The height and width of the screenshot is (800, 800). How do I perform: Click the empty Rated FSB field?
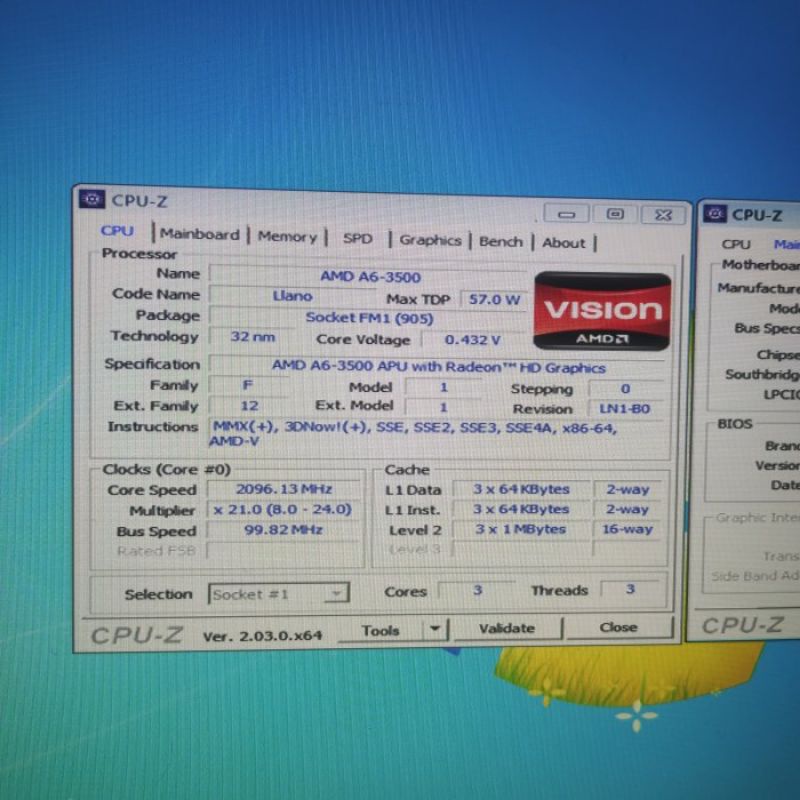click(284, 550)
